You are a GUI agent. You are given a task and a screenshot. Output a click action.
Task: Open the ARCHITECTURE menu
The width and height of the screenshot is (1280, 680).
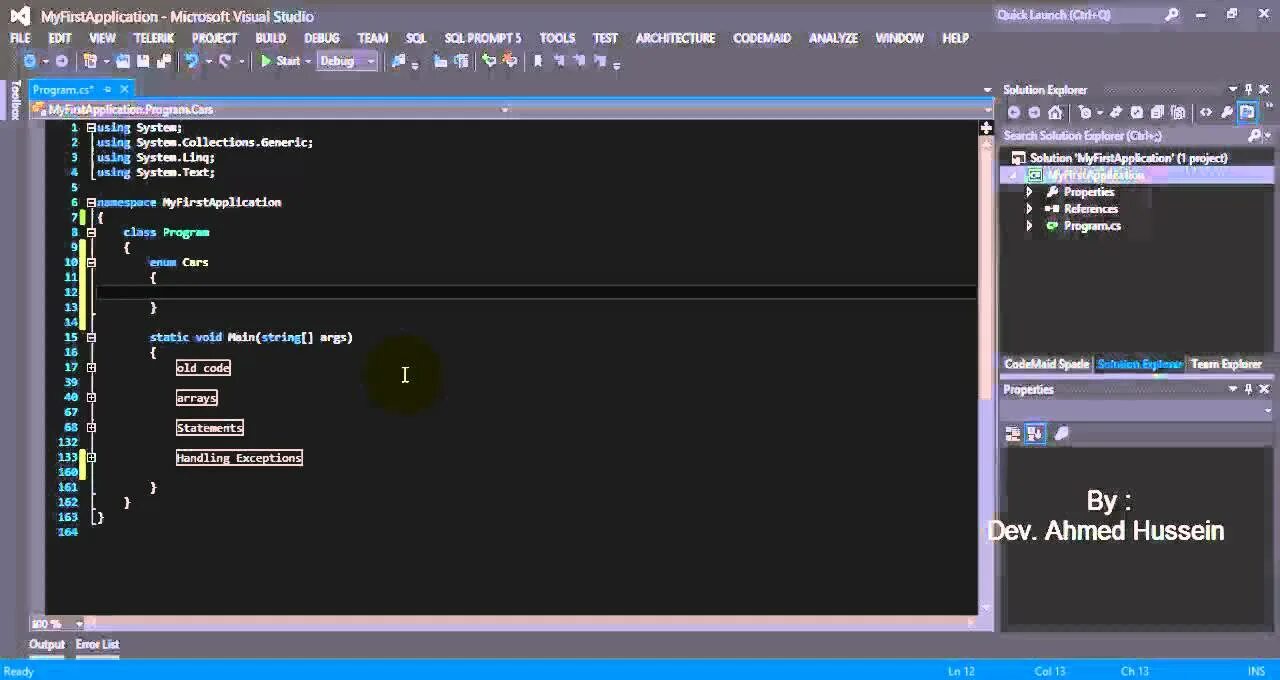pyautogui.click(x=676, y=38)
